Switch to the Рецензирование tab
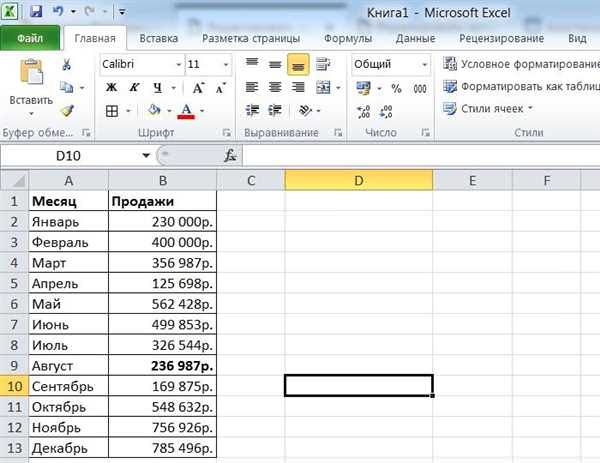Image resolution: width=600 pixels, height=463 pixels. (x=501, y=38)
